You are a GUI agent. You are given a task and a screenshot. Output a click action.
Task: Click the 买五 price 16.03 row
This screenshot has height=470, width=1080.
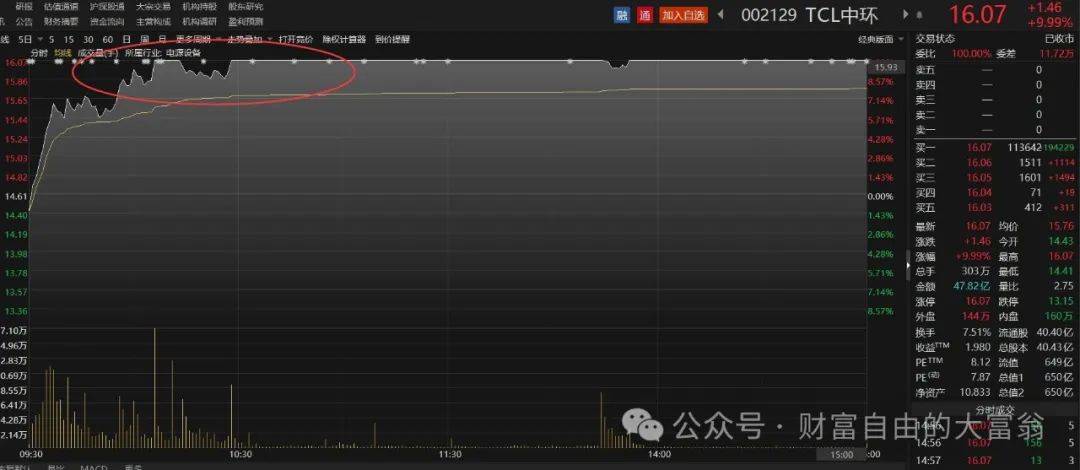point(994,207)
